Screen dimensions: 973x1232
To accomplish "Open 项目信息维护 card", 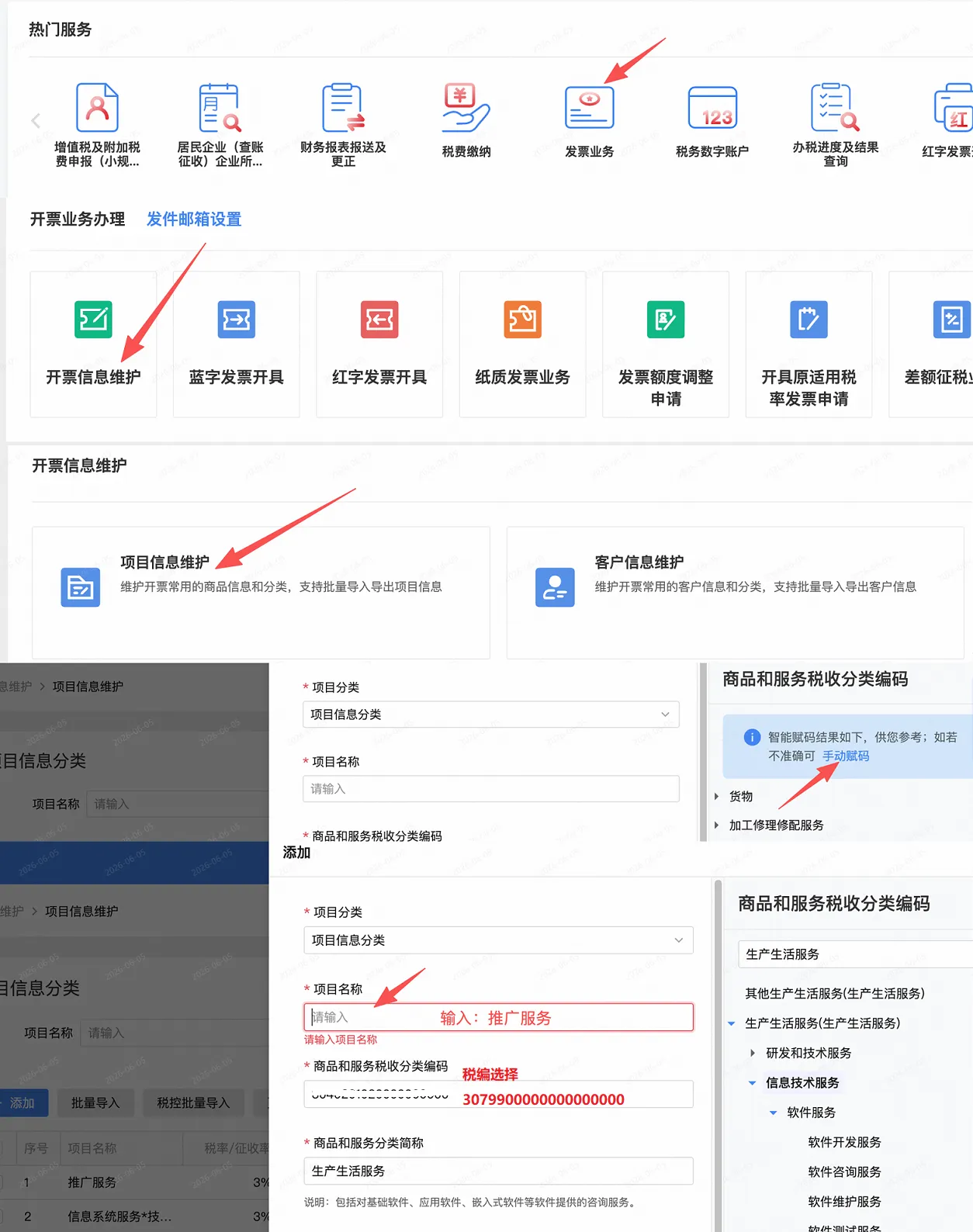I will 261,593.
